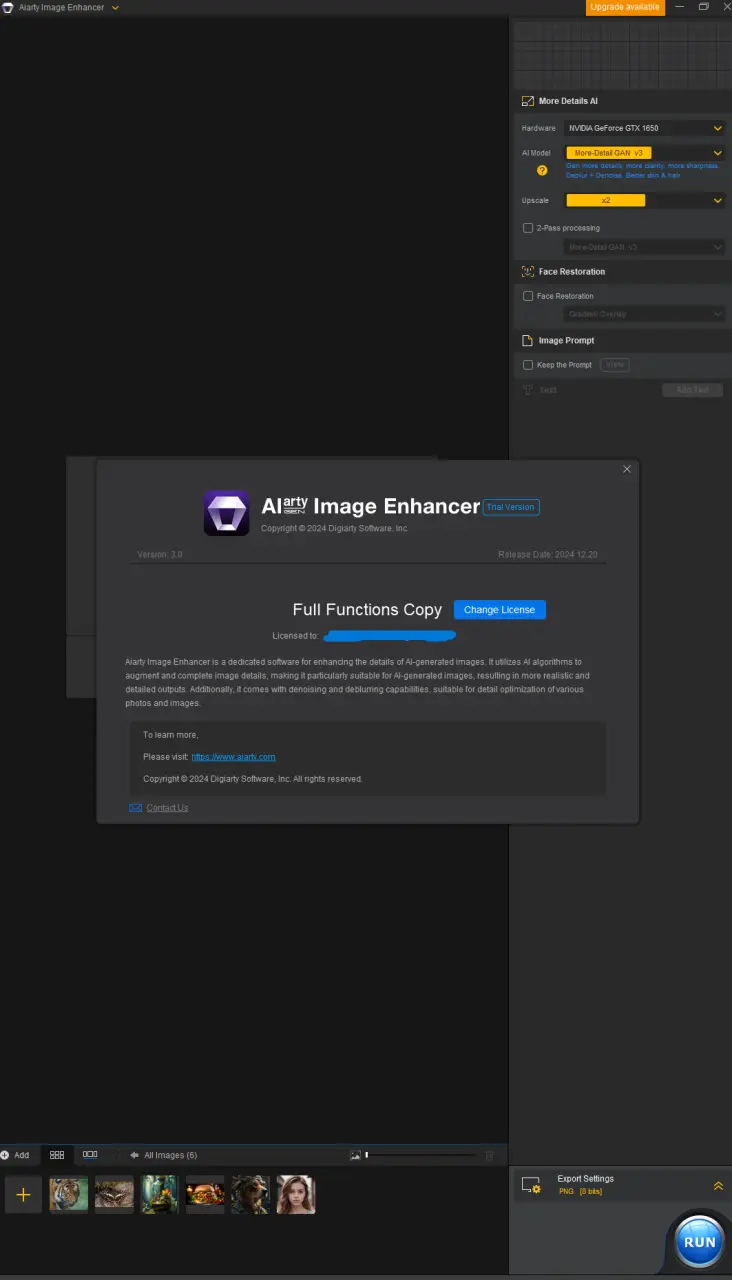This screenshot has height=1280, width=732.
Task: Select the bear warrior thumbnail
Action: click(x=251, y=1194)
